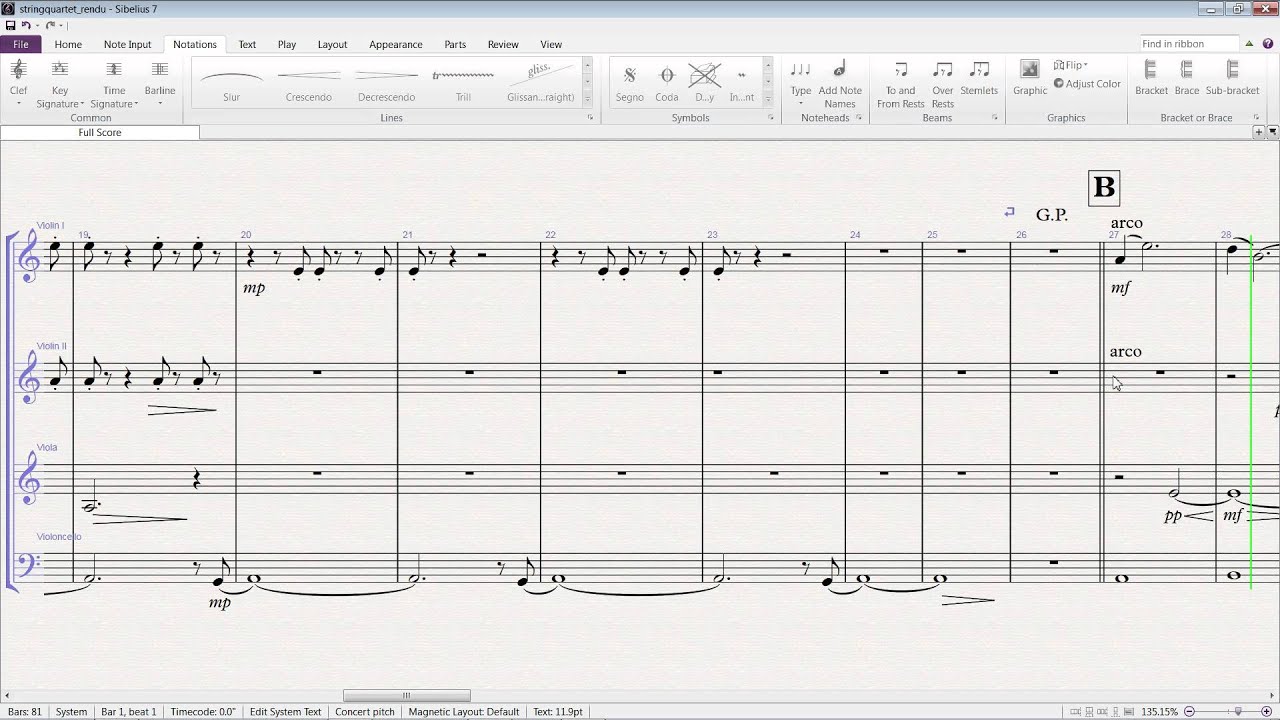
Task: Save the score with the disk icon
Action: (10, 25)
